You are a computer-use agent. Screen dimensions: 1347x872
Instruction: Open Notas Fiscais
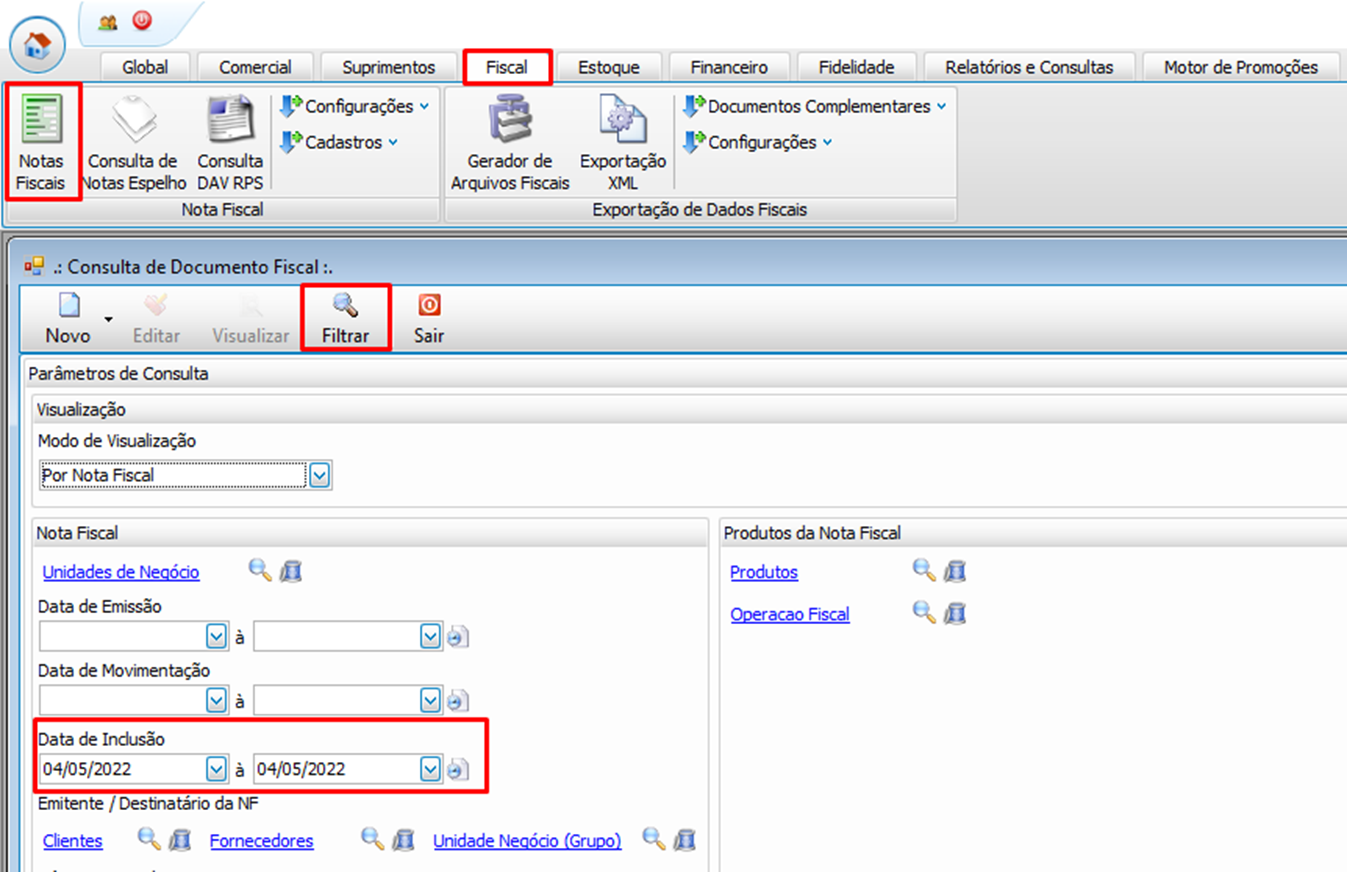pos(41,142)
